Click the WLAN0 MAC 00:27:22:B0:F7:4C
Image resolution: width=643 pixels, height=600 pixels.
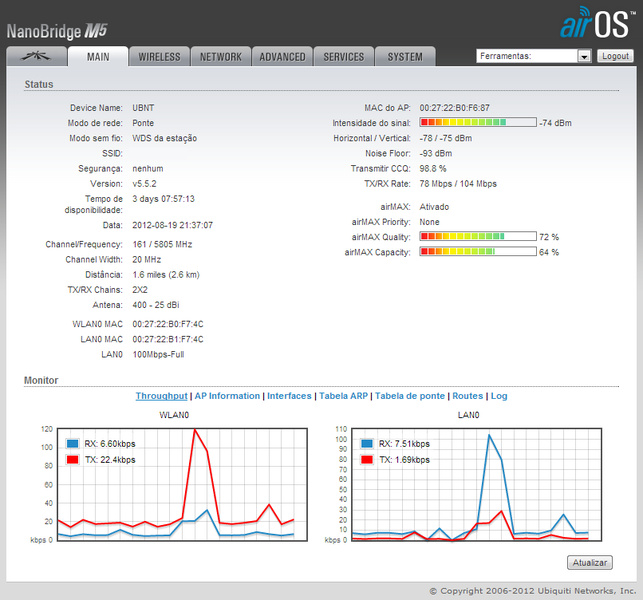point(168,324)
